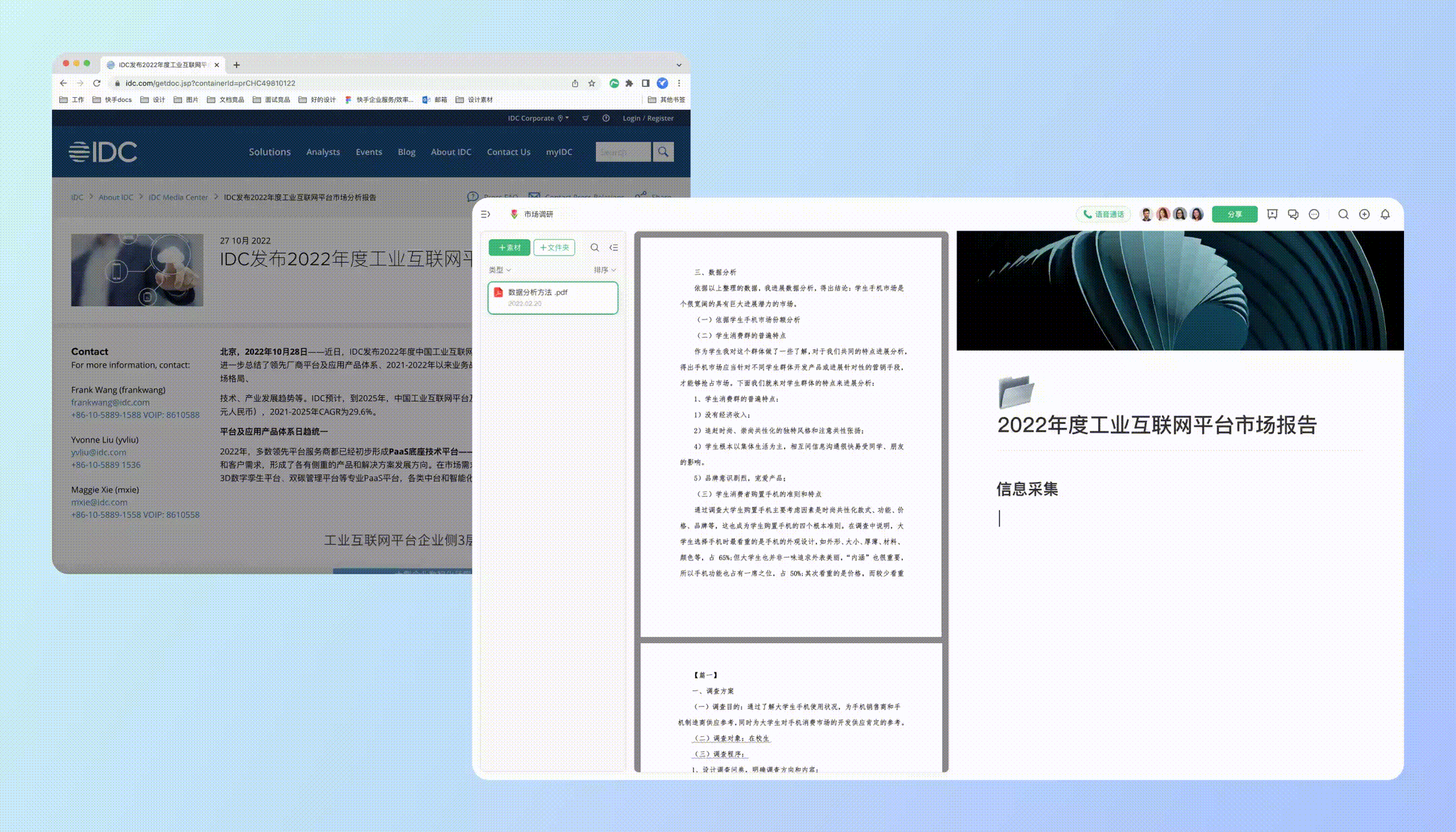Viewport: 1456px width, 832px height.
Task: Bookmark the page with Chrome's star icon
Action: coord(592,84)
